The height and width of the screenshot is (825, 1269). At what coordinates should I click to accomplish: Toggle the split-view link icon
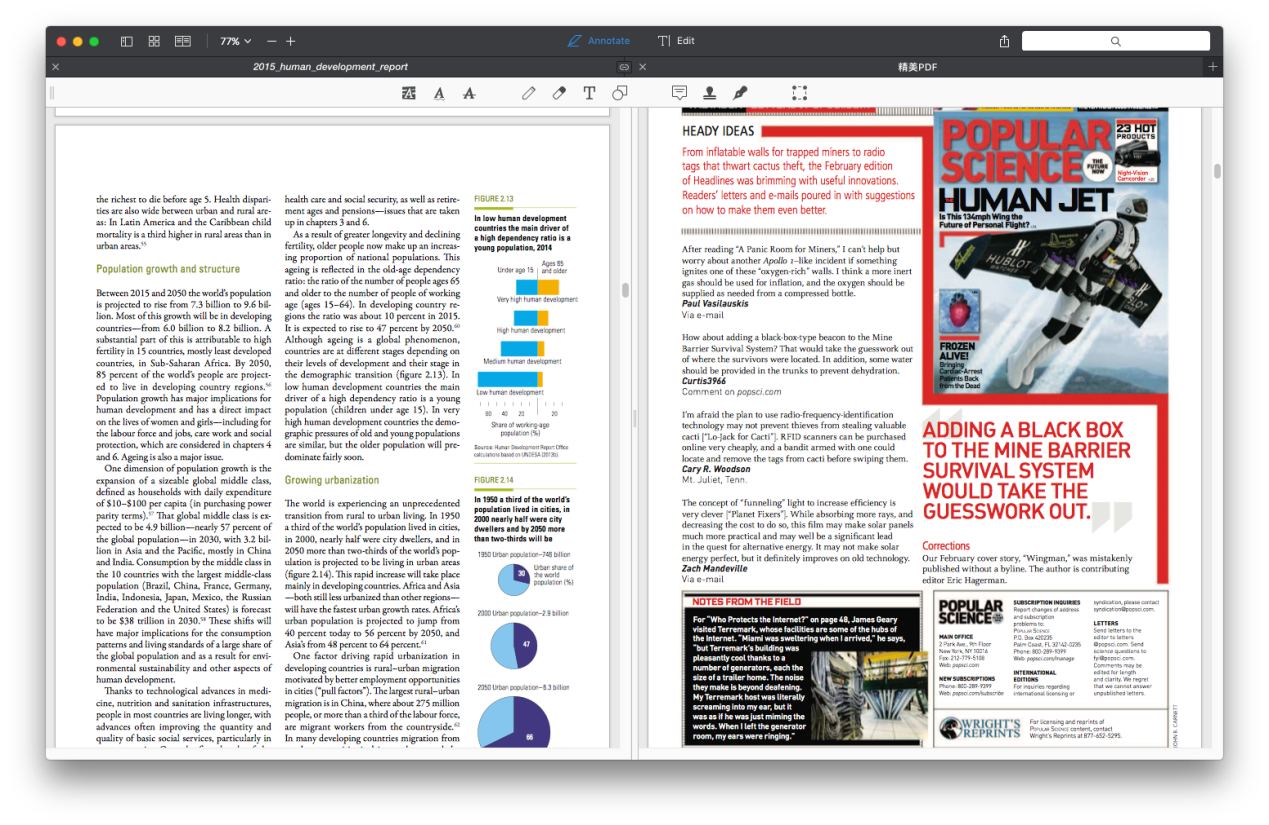coord(624,67)
